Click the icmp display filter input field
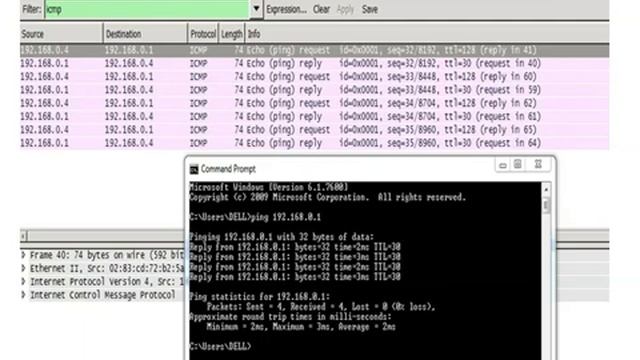 coord(147,9)
